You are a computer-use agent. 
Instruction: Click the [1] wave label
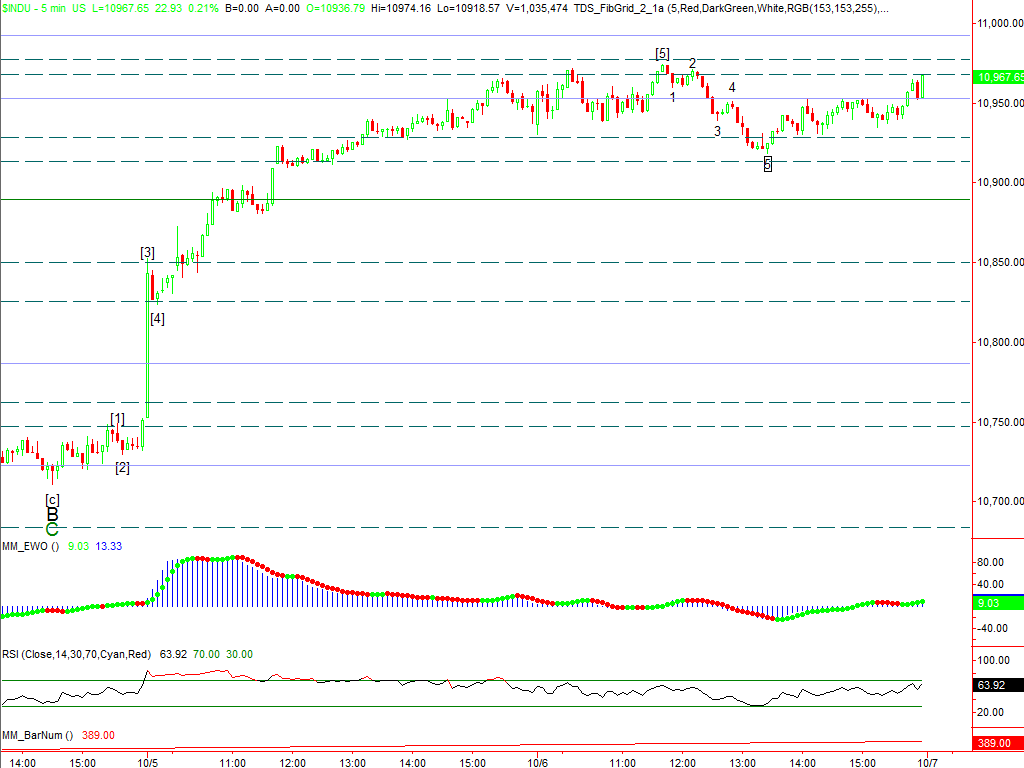[x=117, y=418]
